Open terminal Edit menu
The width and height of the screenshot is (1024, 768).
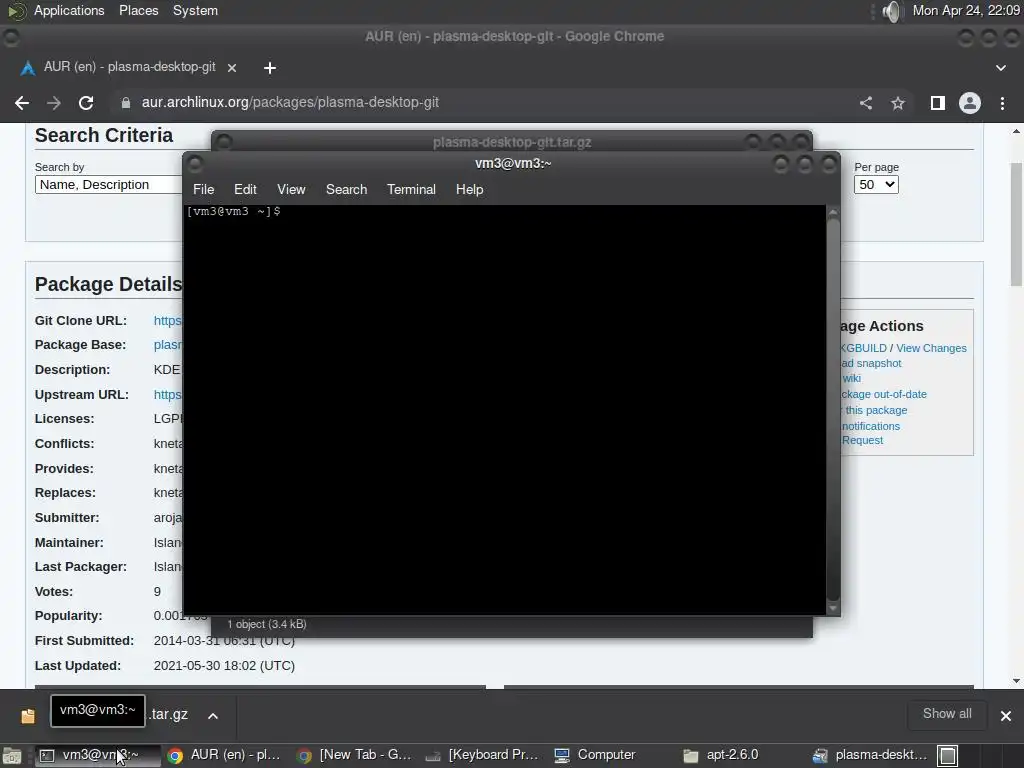tap(245, 189)
